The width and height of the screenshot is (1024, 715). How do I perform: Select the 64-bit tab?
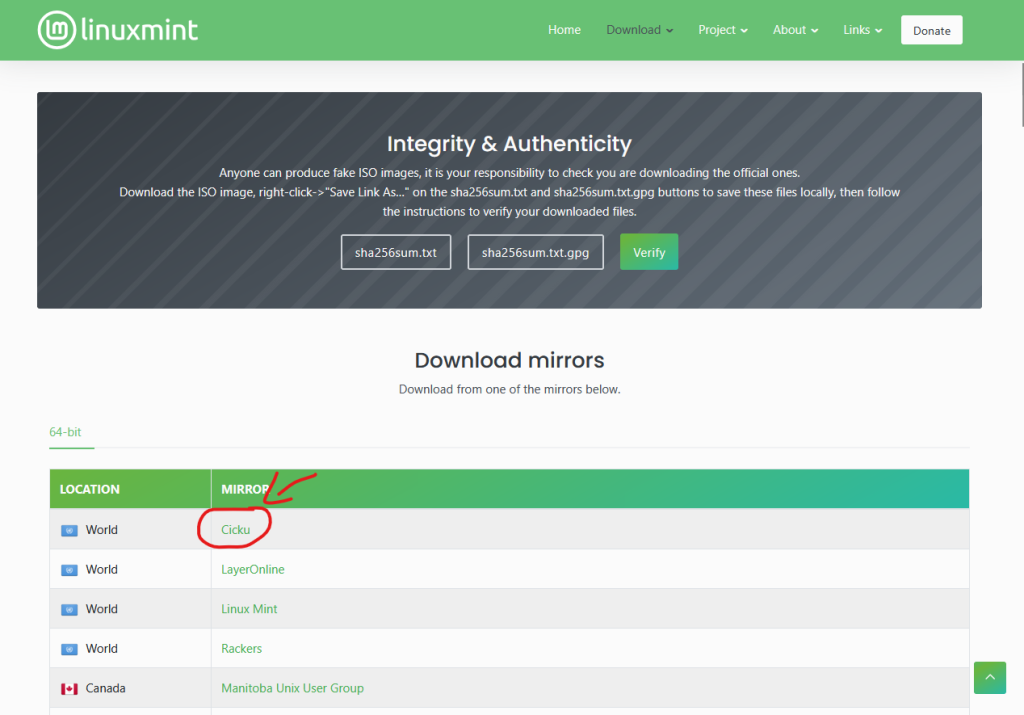pos(65,432)
